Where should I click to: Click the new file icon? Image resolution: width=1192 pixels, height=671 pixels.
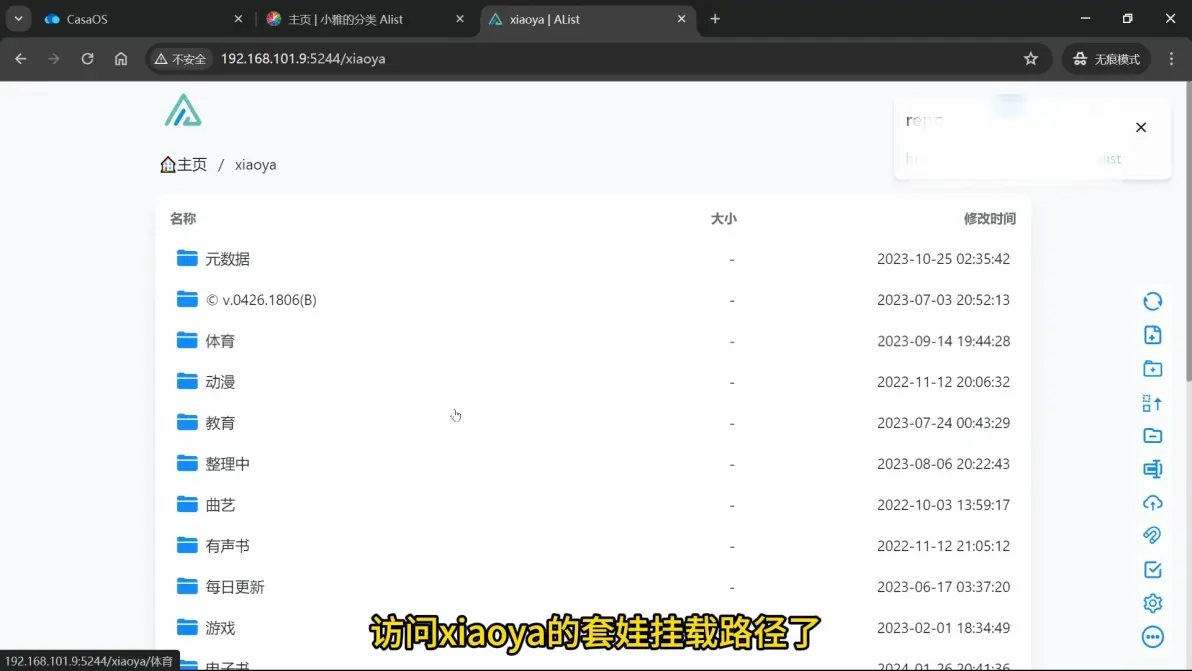click(1152, 335)
